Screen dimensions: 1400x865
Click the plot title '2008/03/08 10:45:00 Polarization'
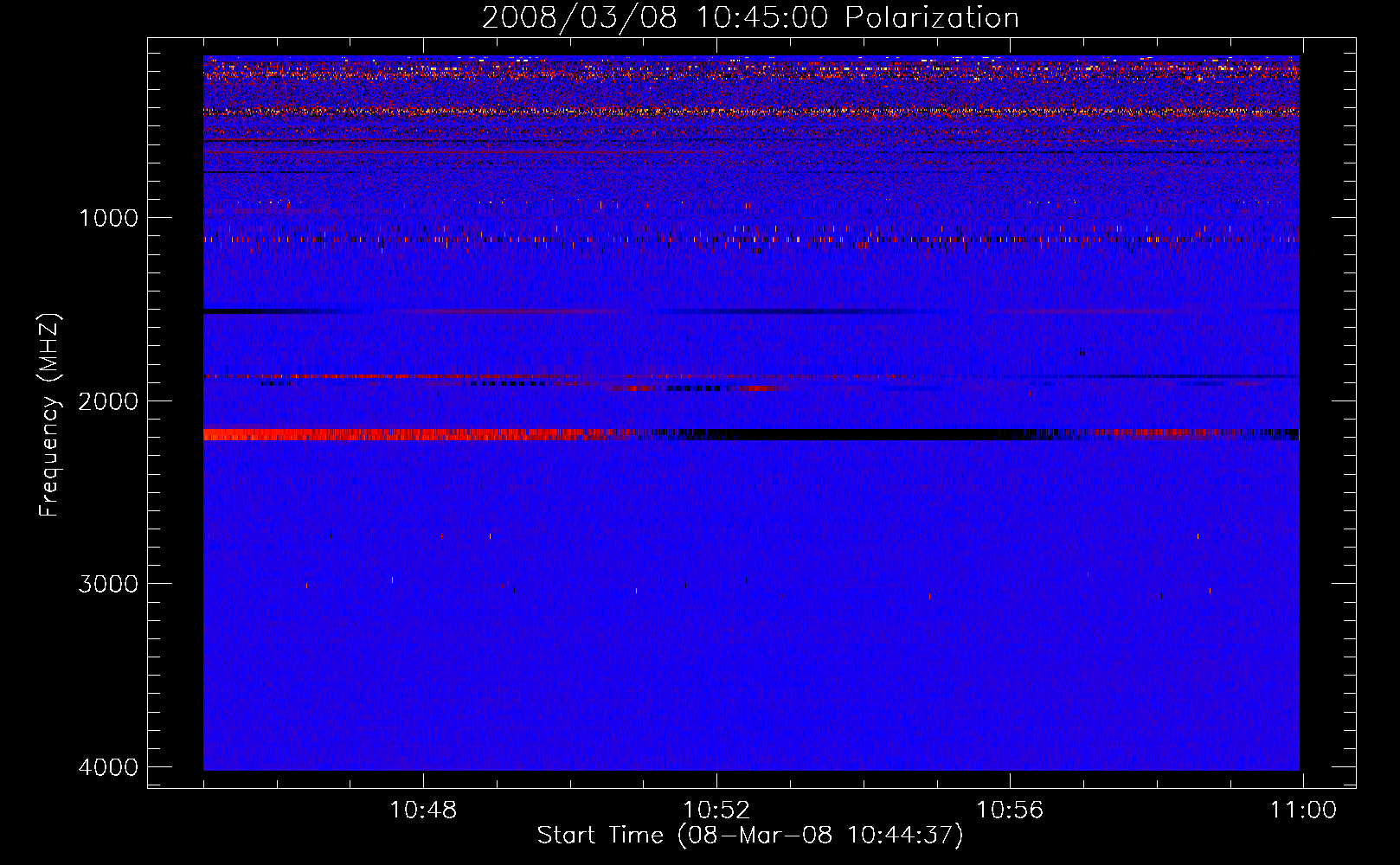(750, 17)
